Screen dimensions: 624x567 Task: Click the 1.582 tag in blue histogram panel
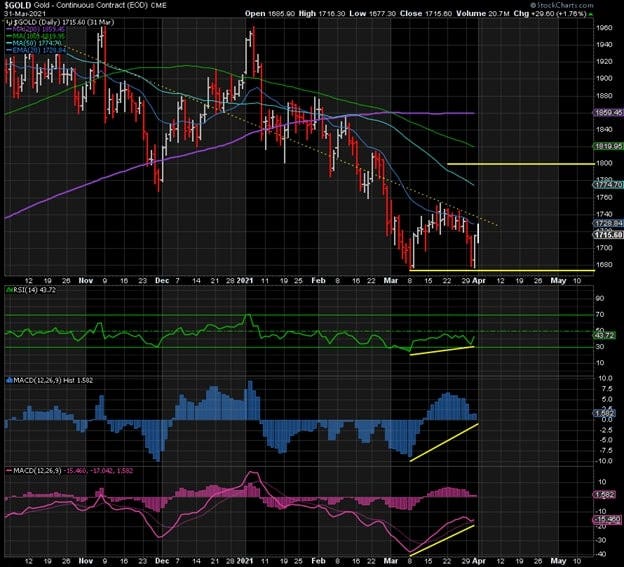pyautogui.click(x=605, y=413)
